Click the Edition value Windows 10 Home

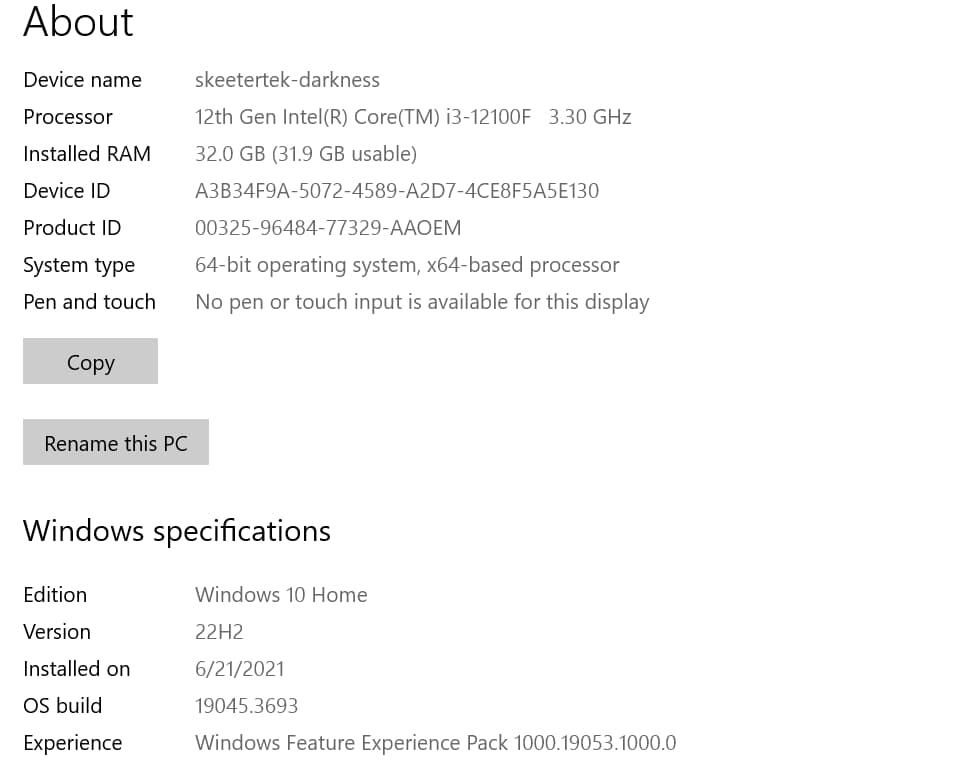coord(281,595)
